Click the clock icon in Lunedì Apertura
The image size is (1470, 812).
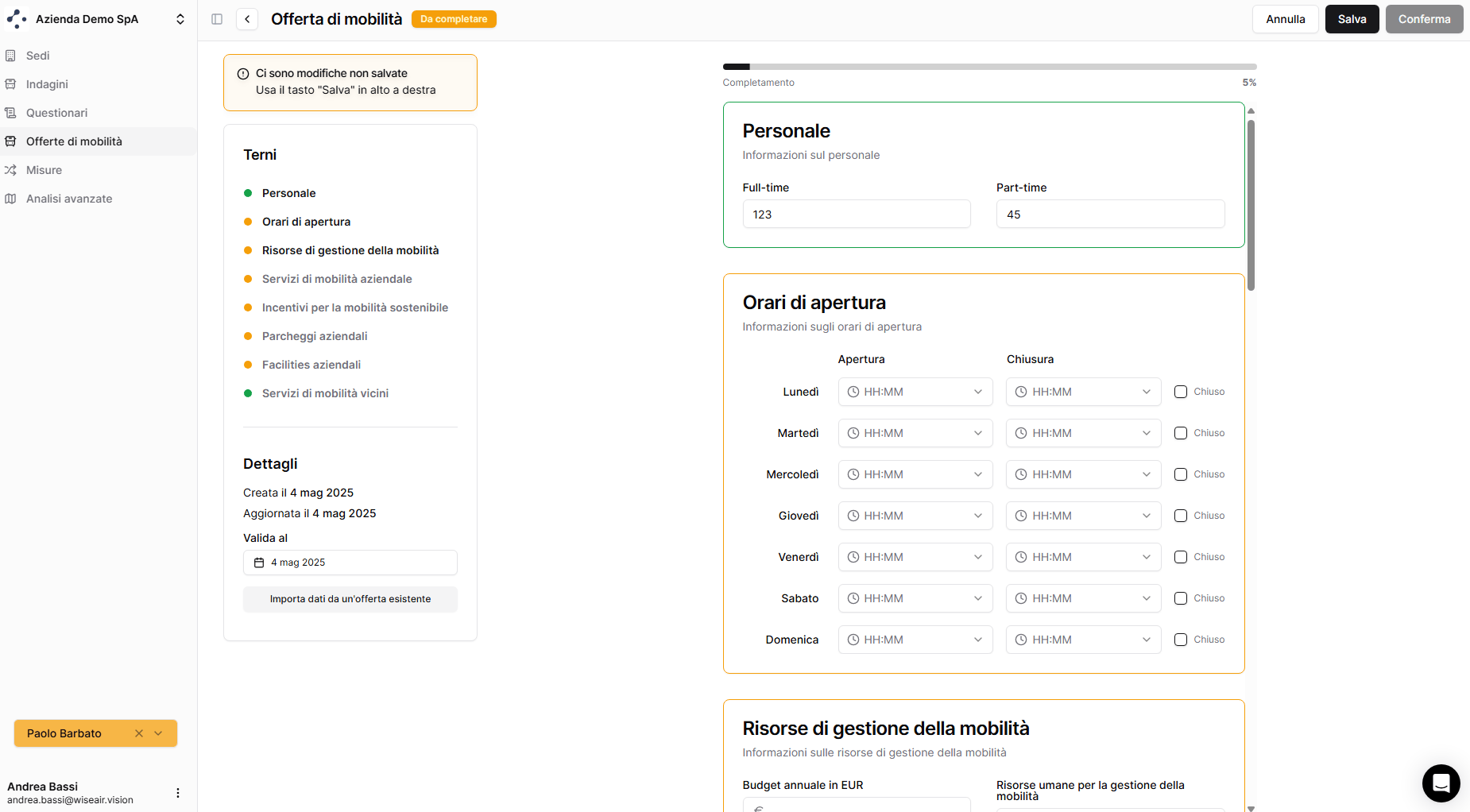(x=853, y=392)
